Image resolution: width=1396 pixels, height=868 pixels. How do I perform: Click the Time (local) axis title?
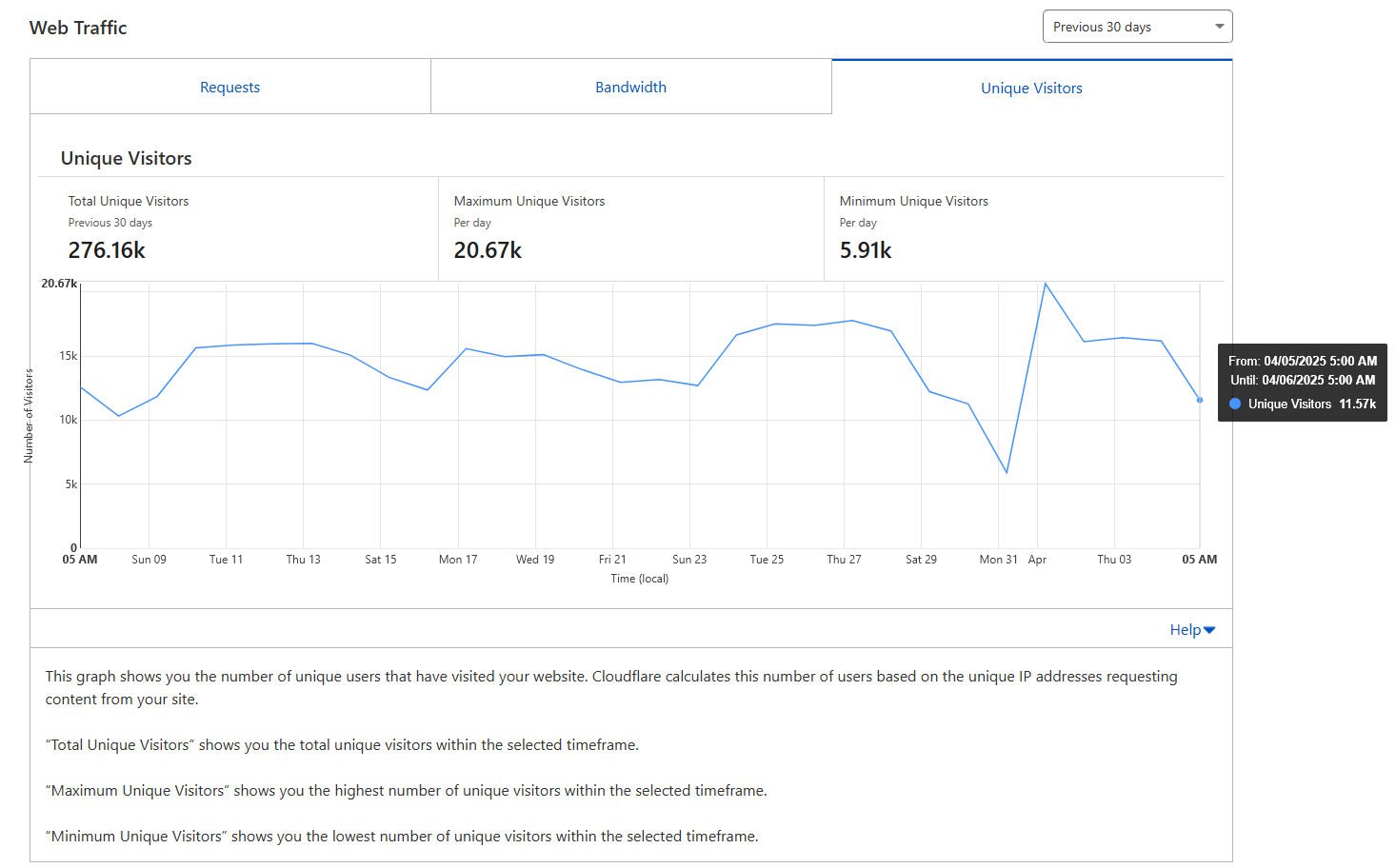[x=640, y=579]
